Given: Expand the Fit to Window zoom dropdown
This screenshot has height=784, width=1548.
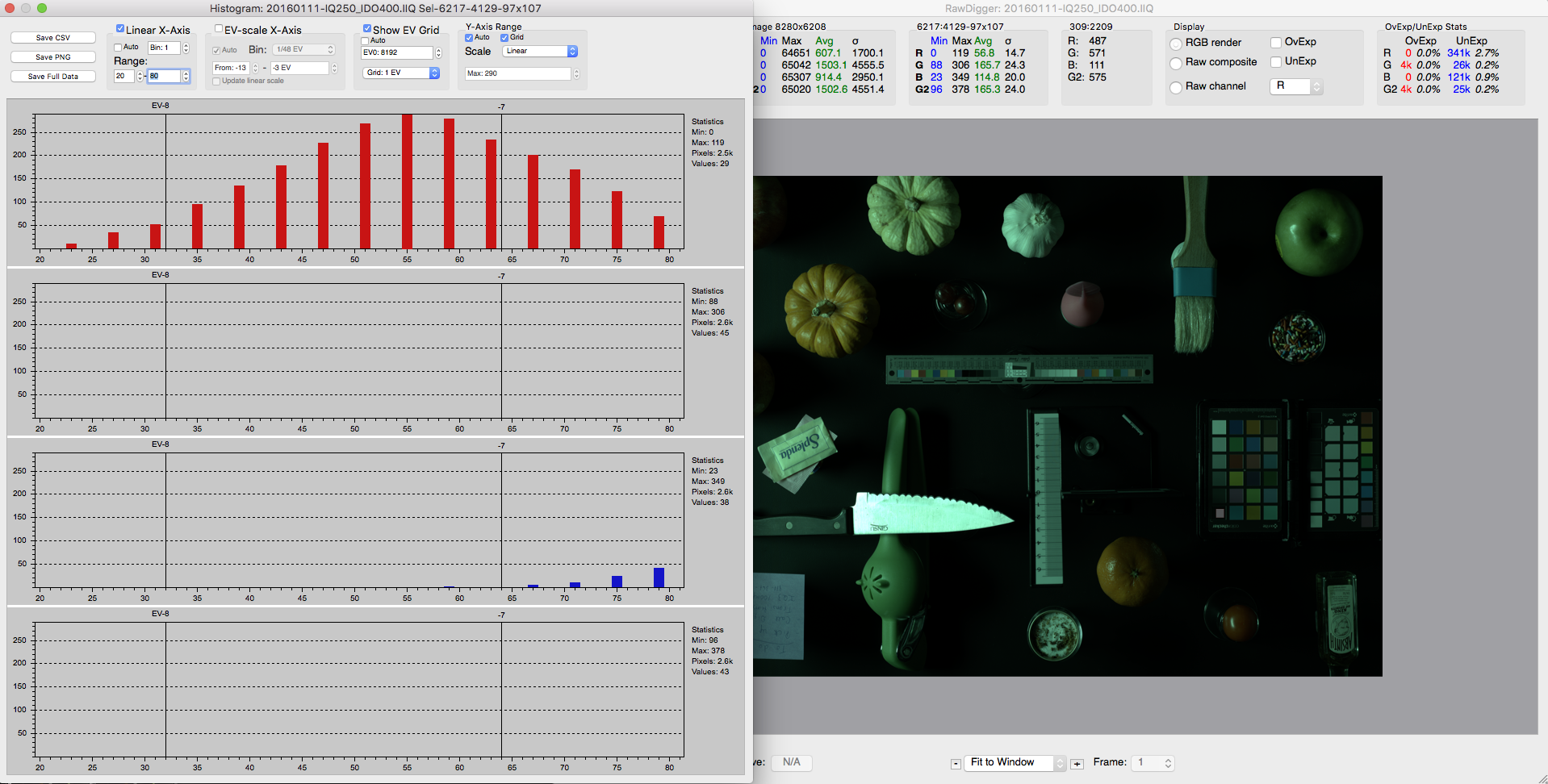Looking at the screenshot, I should coord(1016,763).
